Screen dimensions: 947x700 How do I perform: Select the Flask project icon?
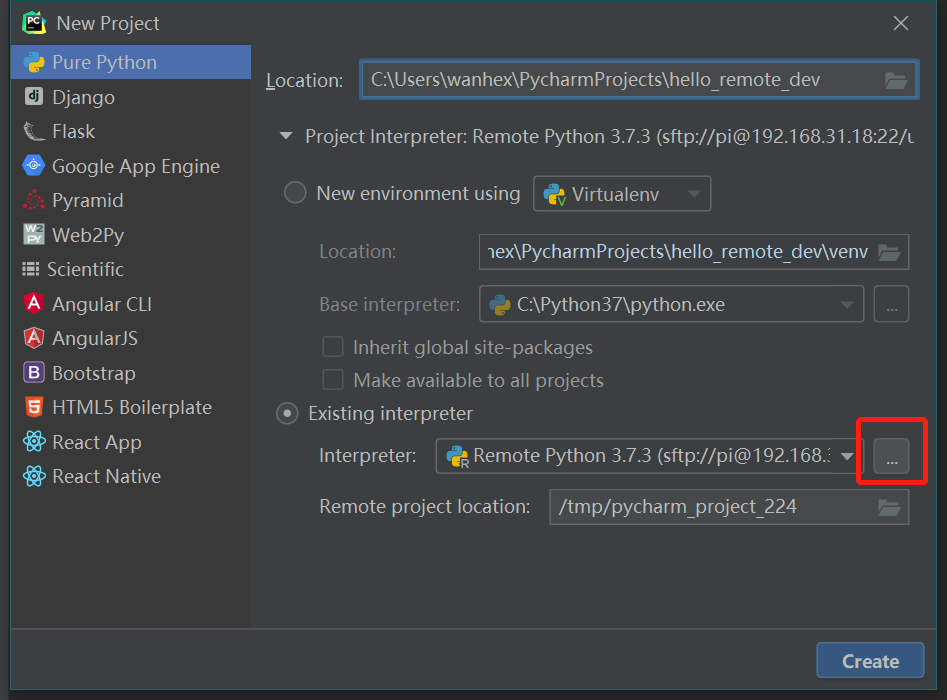(34, 131)
